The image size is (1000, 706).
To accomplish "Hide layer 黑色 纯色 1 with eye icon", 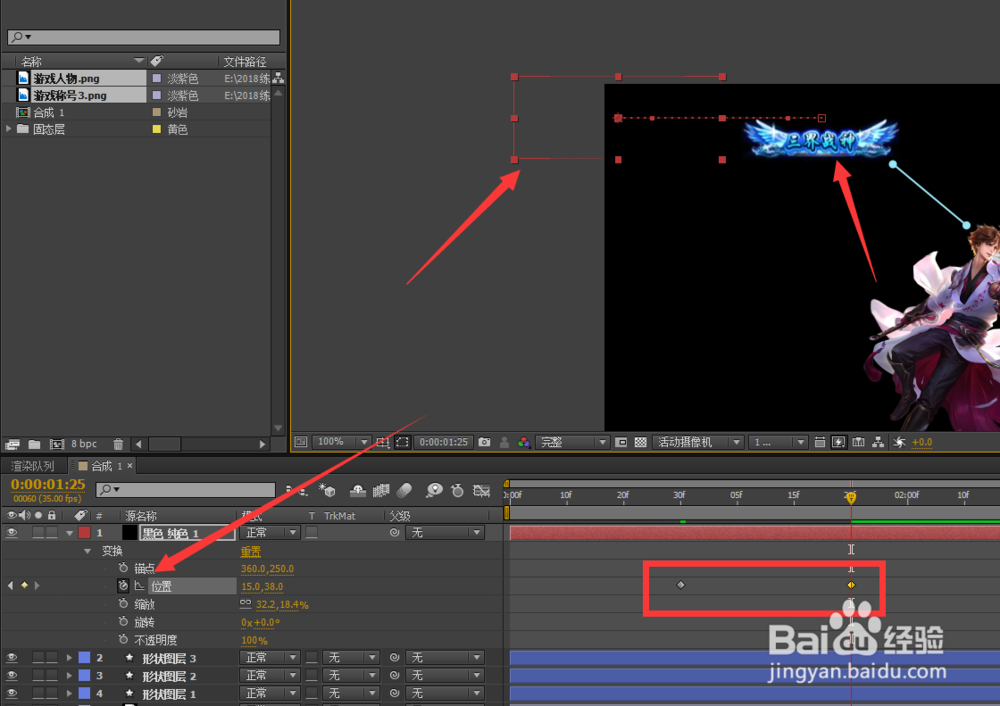I will (11, 533).
